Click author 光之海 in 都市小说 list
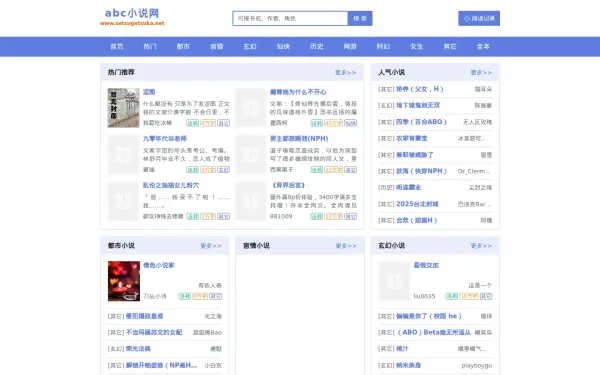The image size is (600, 375). (213, 316)
